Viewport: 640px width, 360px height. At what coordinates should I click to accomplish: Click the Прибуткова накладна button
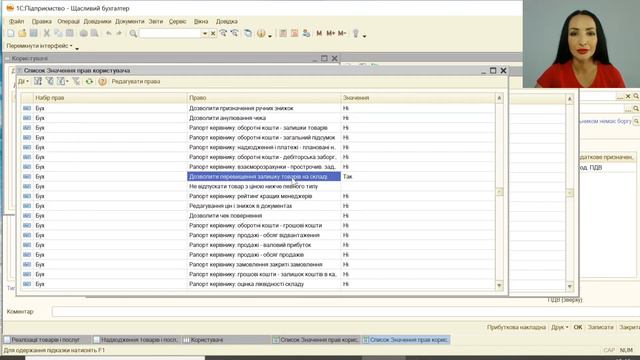tap(516, 327)
